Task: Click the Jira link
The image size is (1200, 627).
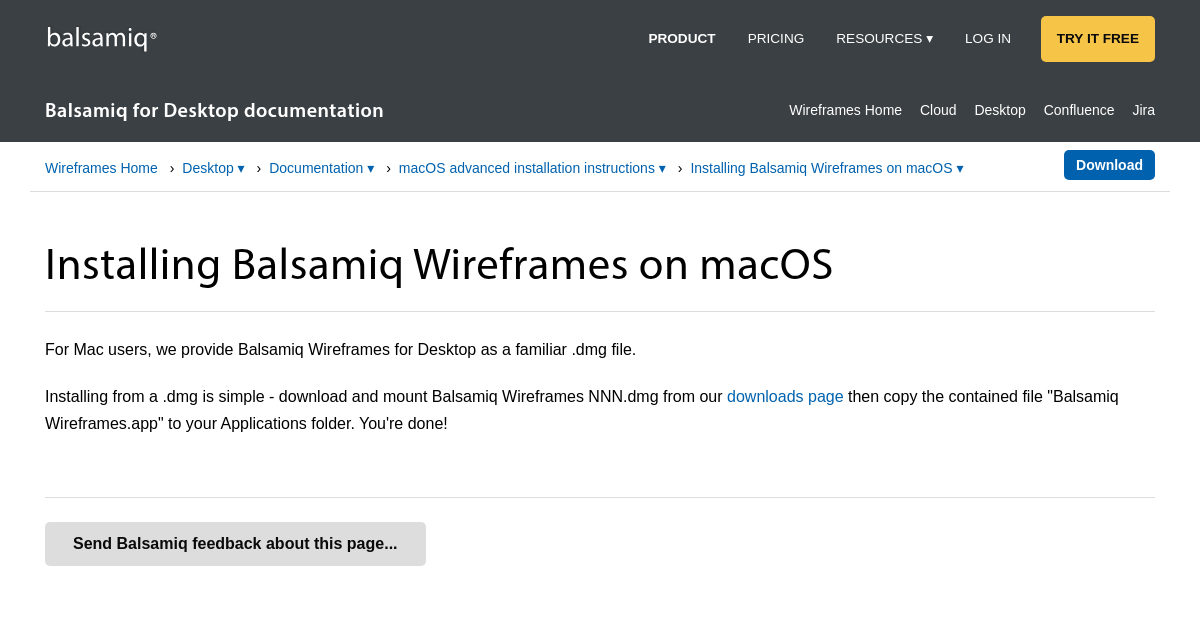Action: point(1143,110)
